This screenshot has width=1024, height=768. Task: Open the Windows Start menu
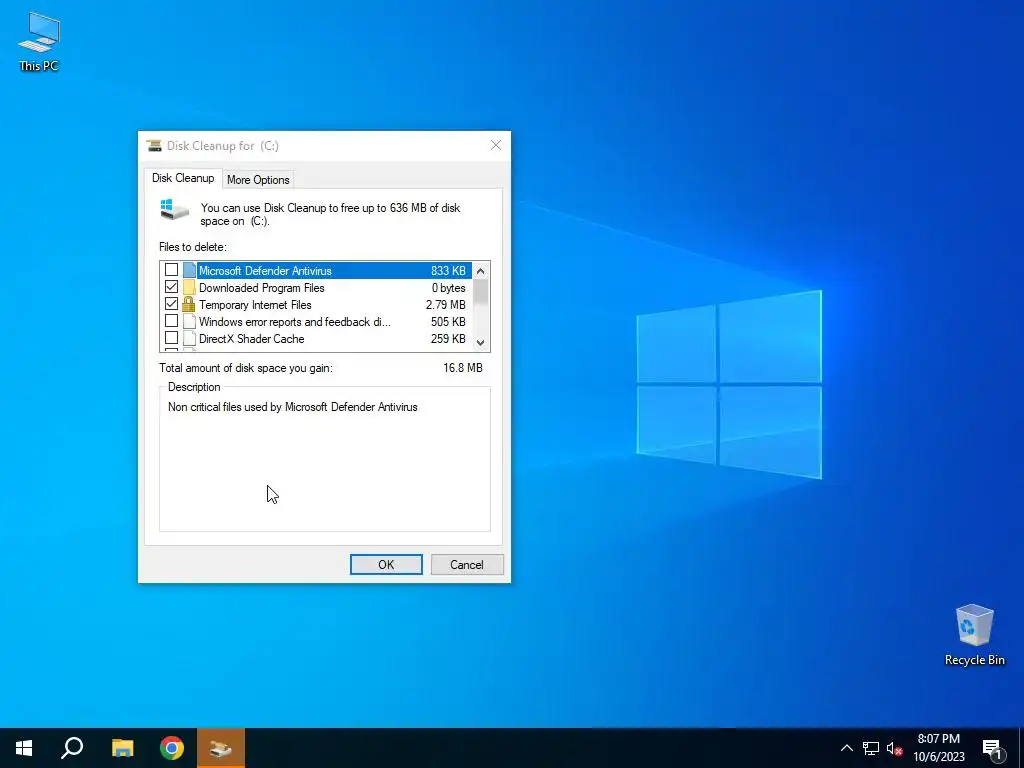[x=24, y=748]
